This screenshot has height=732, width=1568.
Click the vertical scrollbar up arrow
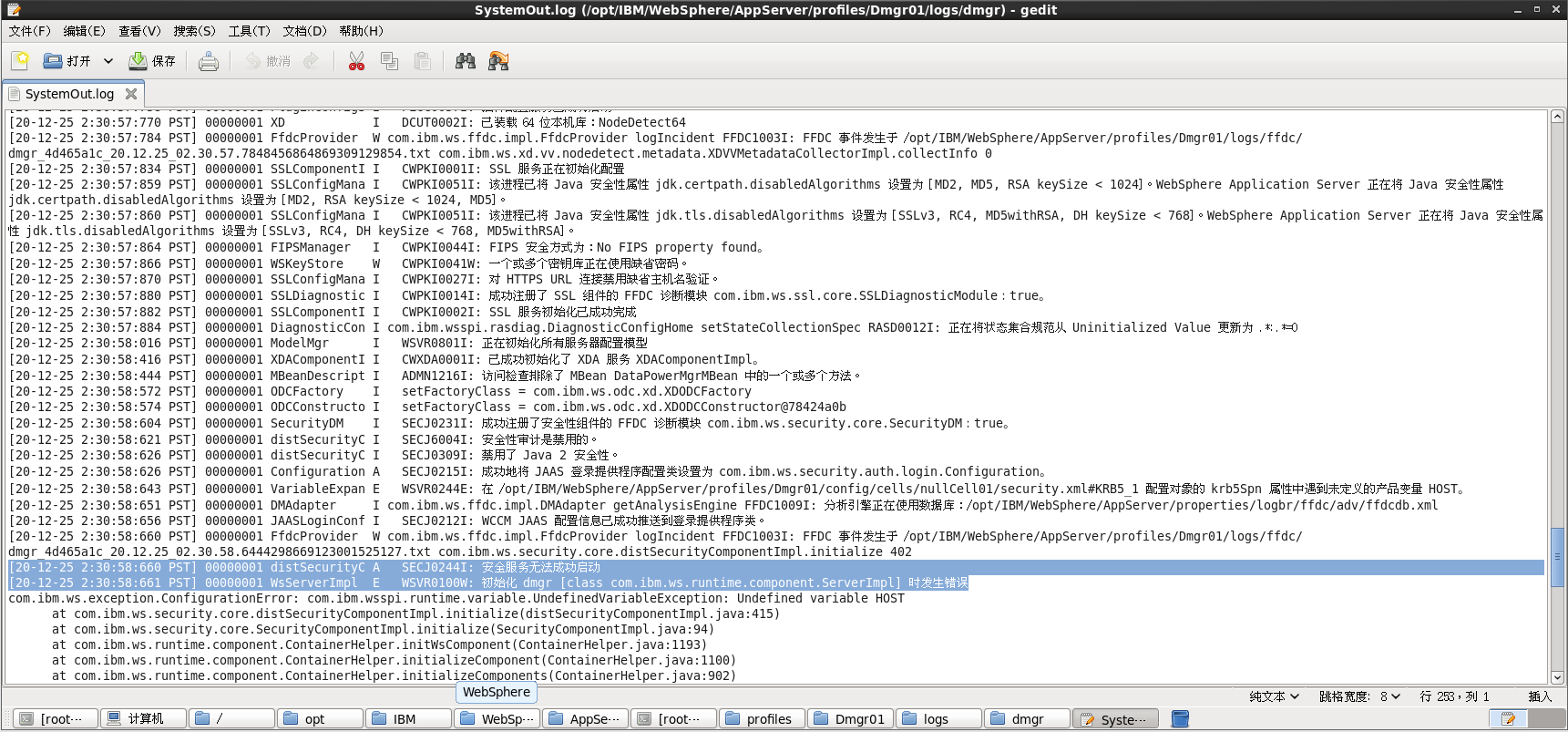point(1558,117)
